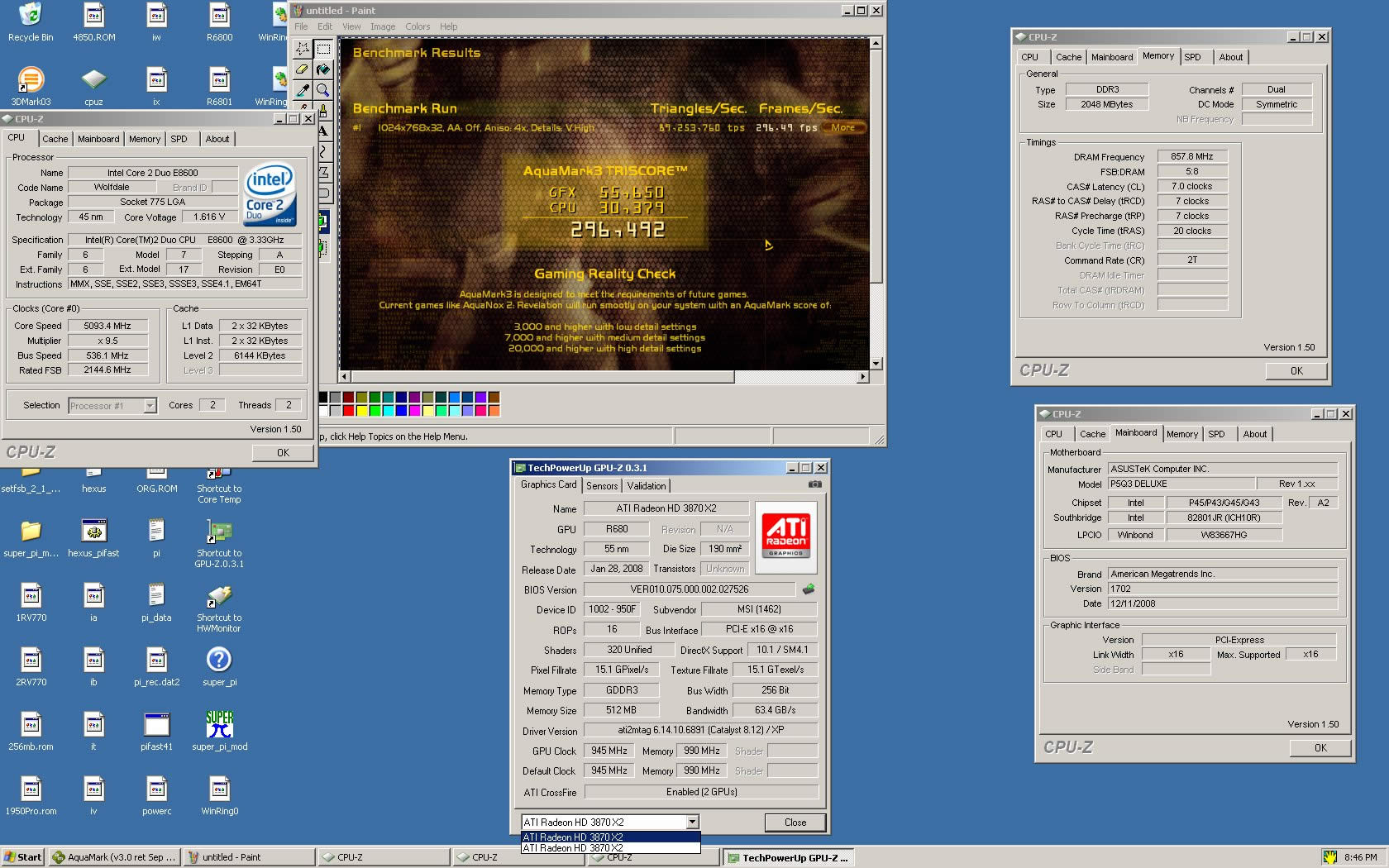
Task: Open the Recycle Bin desktop icon
Action: pos(31,22)
